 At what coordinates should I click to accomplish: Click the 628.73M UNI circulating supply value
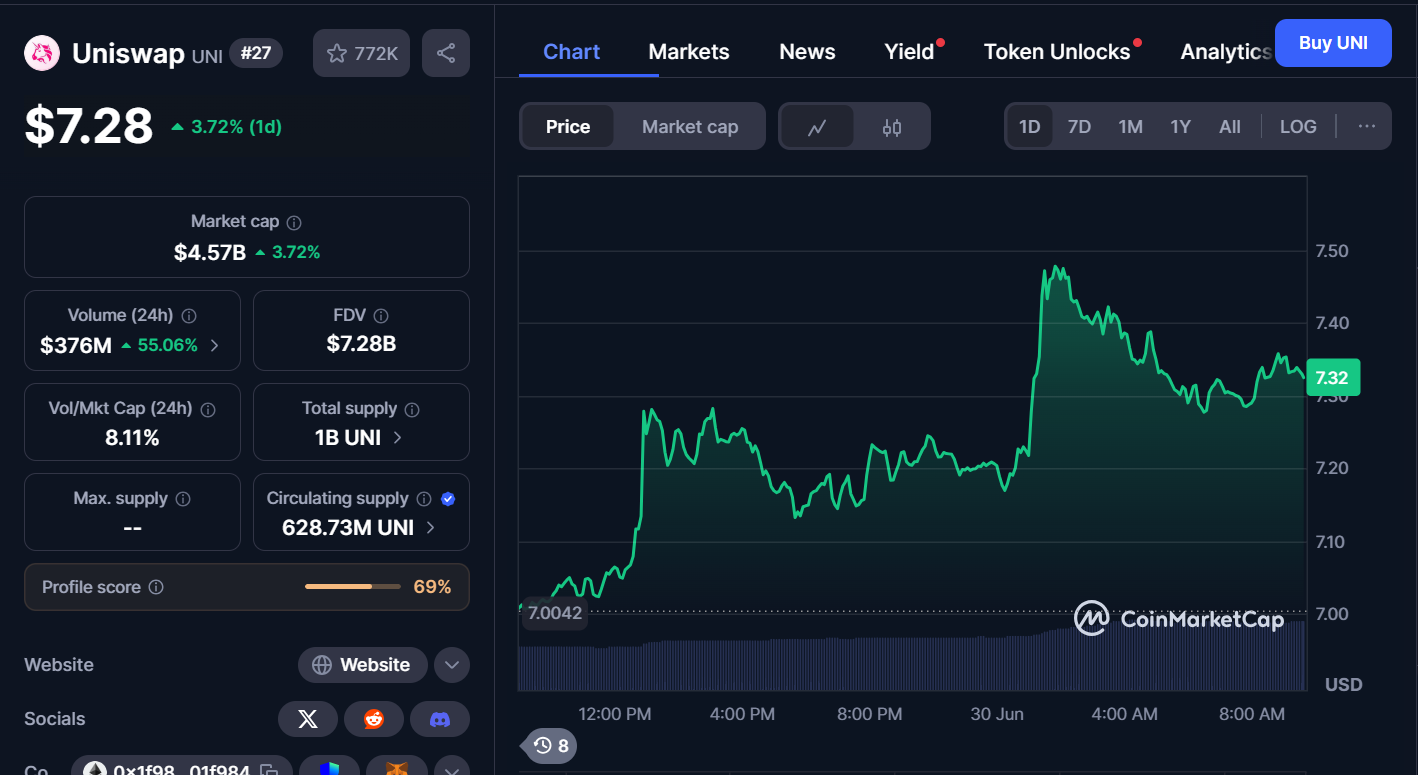pos(348,528)
